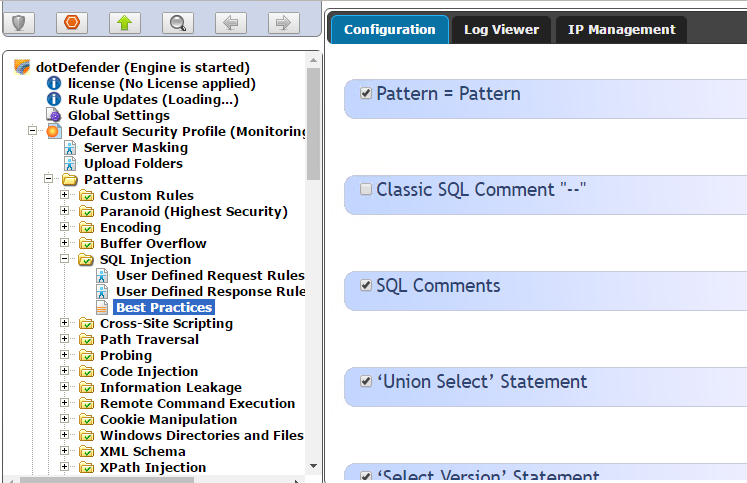Toggle the 'Select Version' Statement checkbox
747x483 pixels.
click(x=365, y=475)
